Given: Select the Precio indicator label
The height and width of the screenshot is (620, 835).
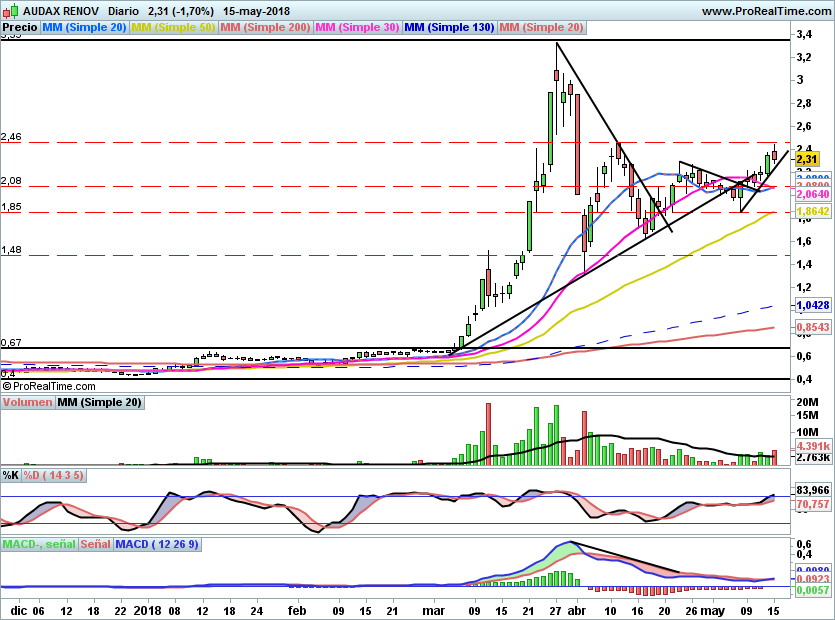Looking at the screenshot, I should [x=20, y=27].
